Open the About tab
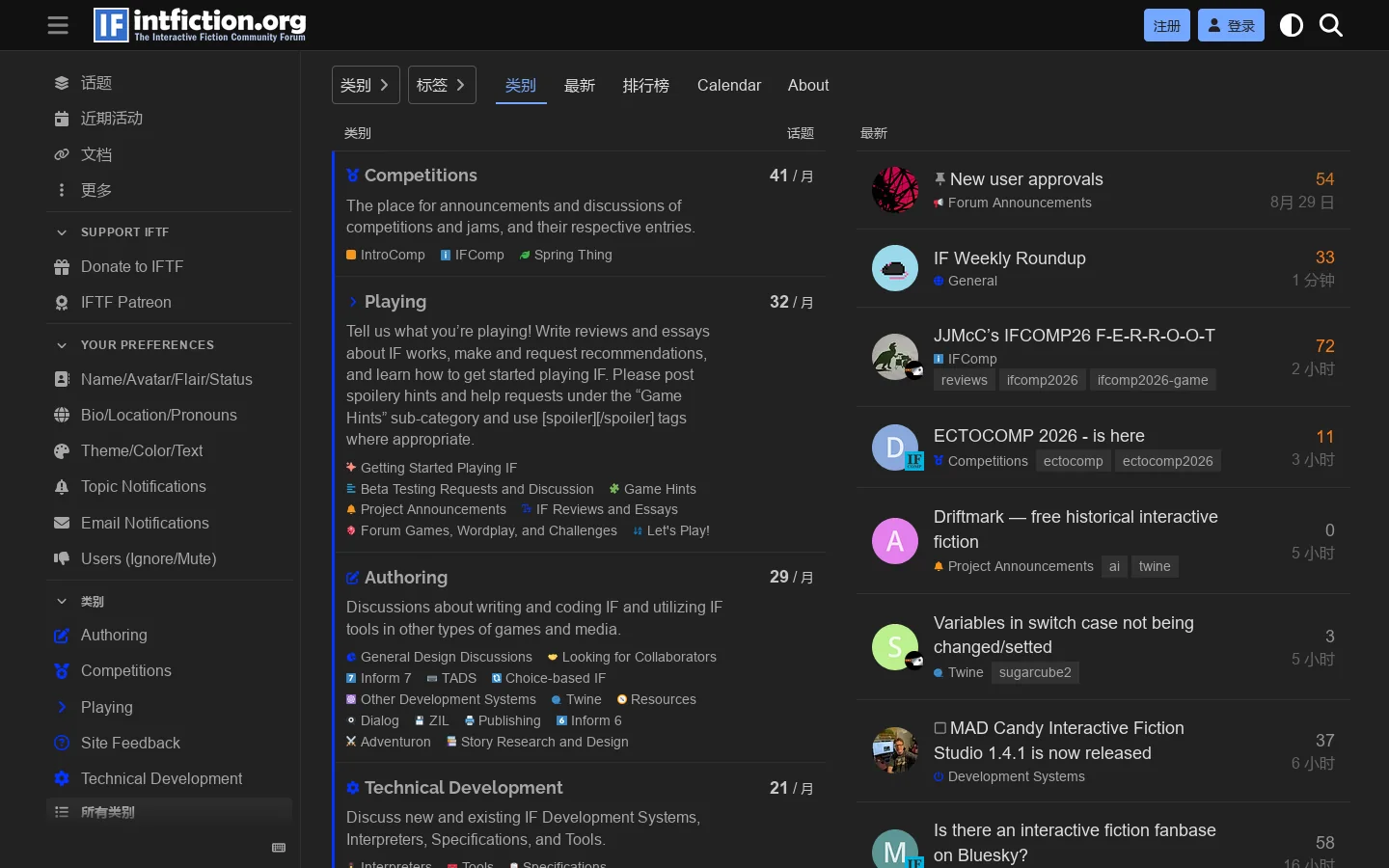The width and height of the screenshot is (1389, 868). point(808,85)
